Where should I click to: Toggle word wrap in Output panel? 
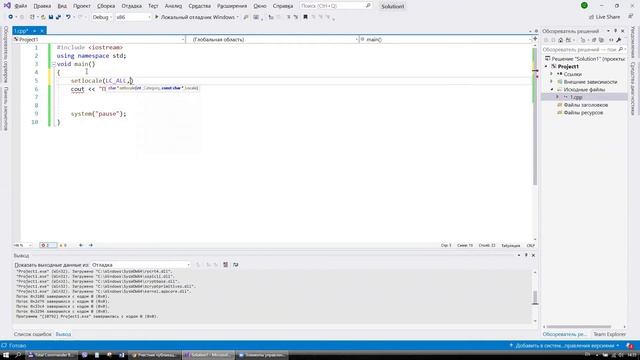(x=236, y=265)
